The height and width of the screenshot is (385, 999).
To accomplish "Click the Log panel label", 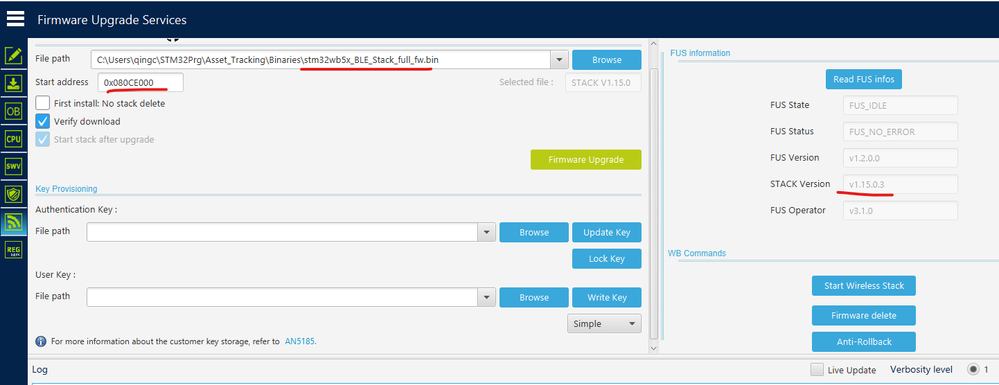I will [x=40, y=370].
